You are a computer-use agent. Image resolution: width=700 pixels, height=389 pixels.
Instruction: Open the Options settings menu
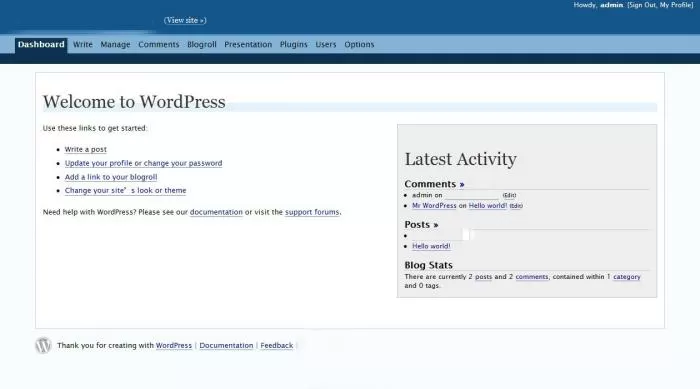(359, 45)
